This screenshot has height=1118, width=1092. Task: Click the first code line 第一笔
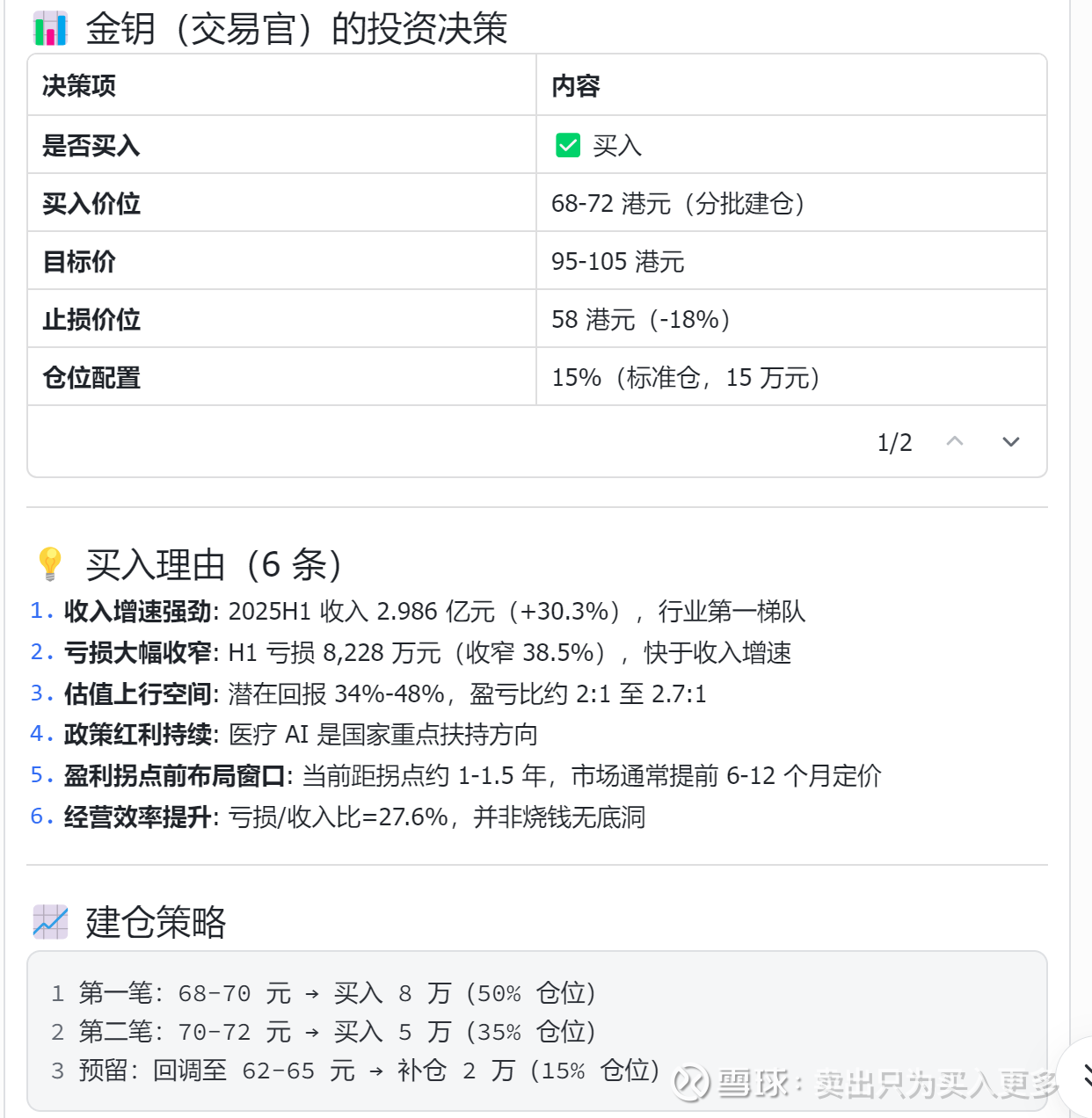point(324,993)
